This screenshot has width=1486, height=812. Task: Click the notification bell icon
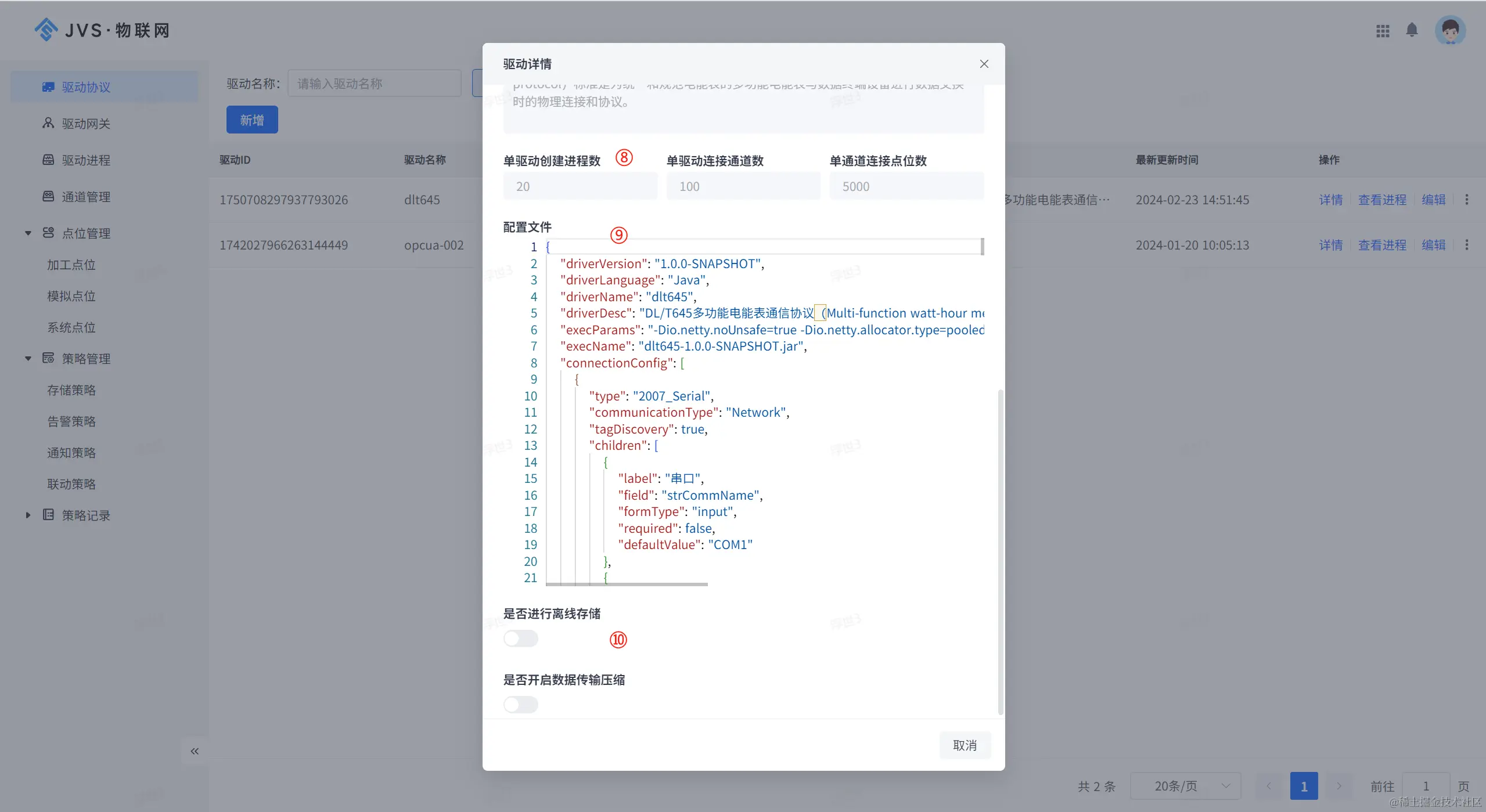pos(1412,30)
